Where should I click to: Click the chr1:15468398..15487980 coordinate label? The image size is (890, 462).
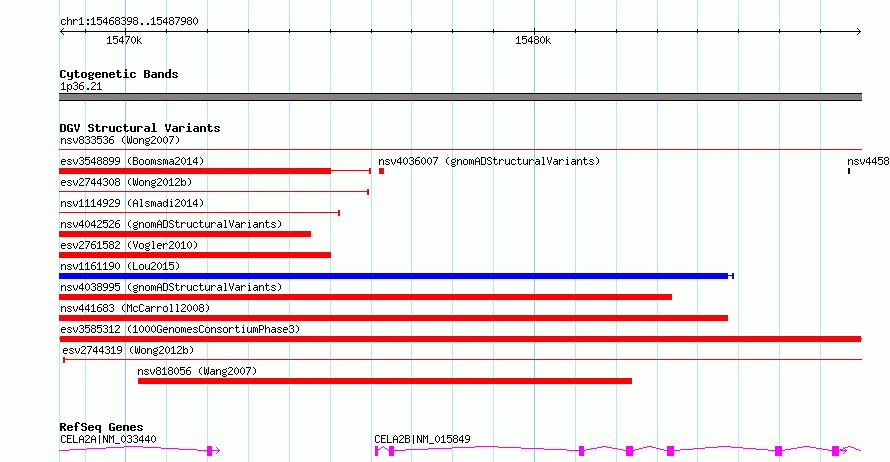pyautogui.click(x=129, y=21)
